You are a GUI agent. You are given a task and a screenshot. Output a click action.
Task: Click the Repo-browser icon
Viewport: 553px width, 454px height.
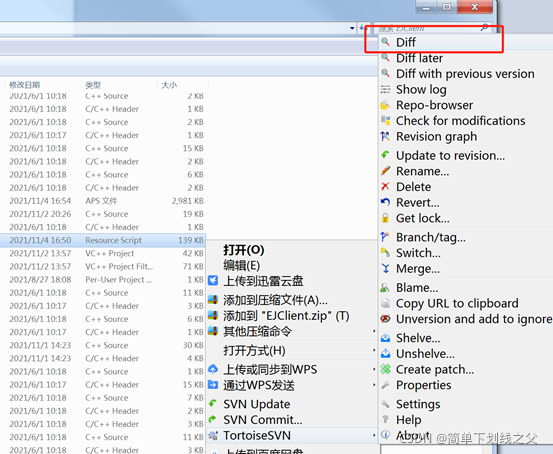click(x=385, y=105)
